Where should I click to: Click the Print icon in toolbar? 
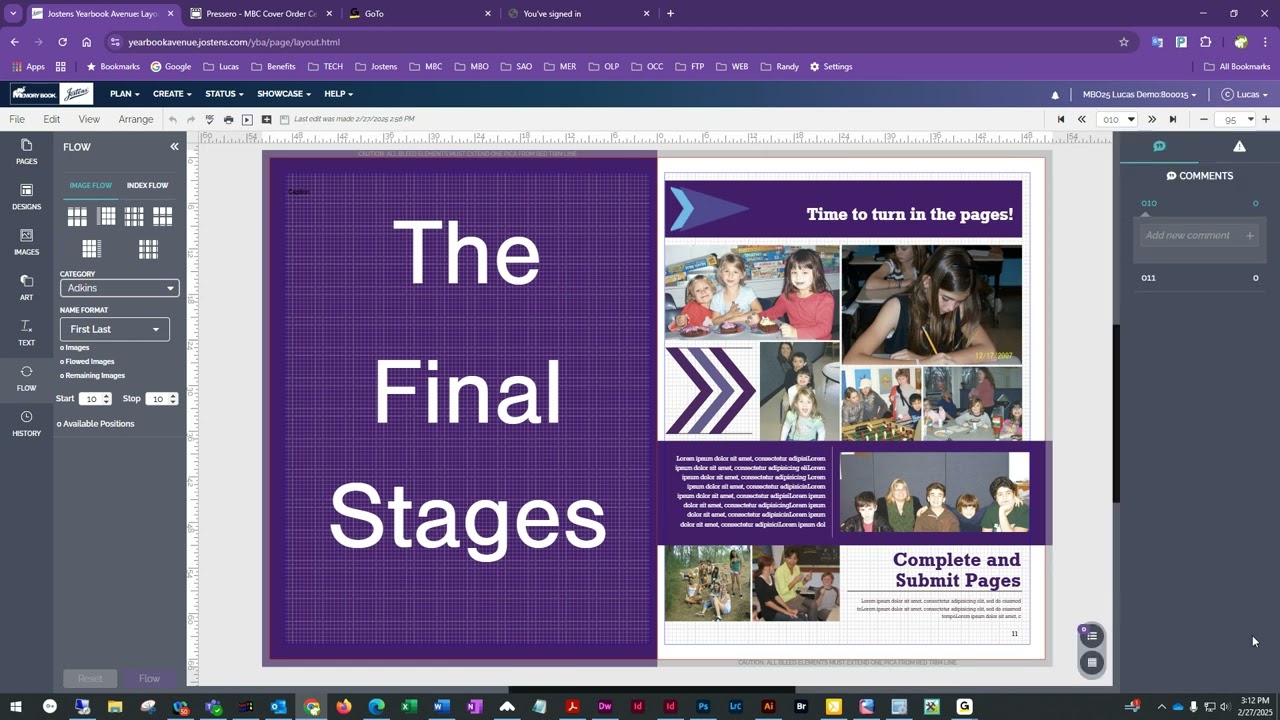coord(229,119)
